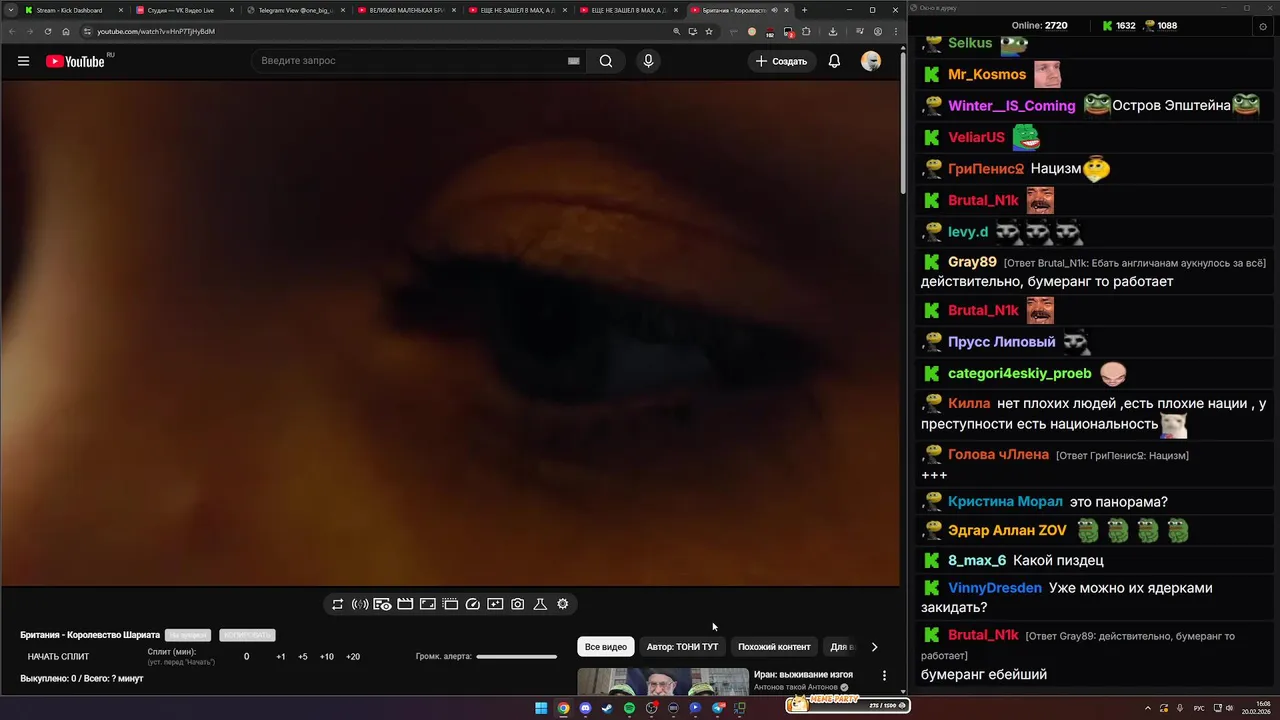
Task: Click the filmstrip icon in player toolbar
Action: click(450, 604)
